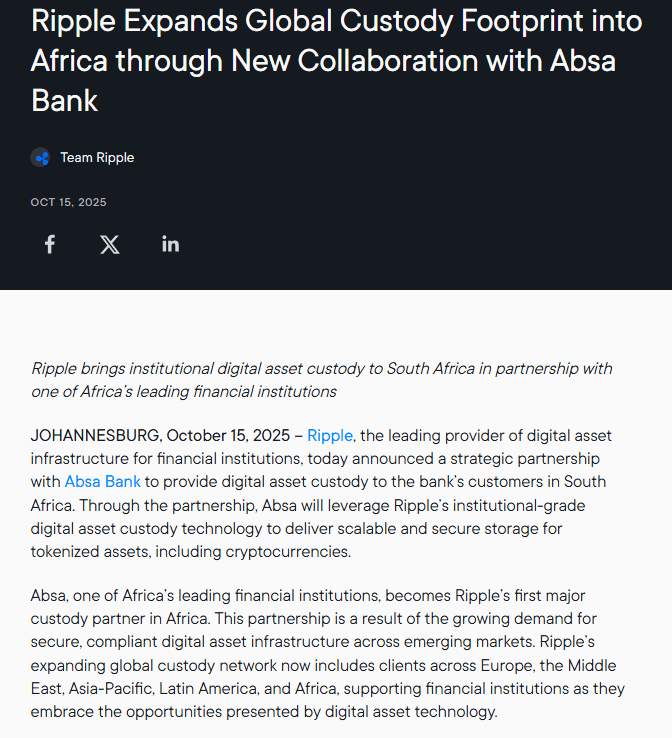The height and width of the screenshot is (738, 672).
Task: Follow the blue Ripple hyperlink
Action: point(329,435)
